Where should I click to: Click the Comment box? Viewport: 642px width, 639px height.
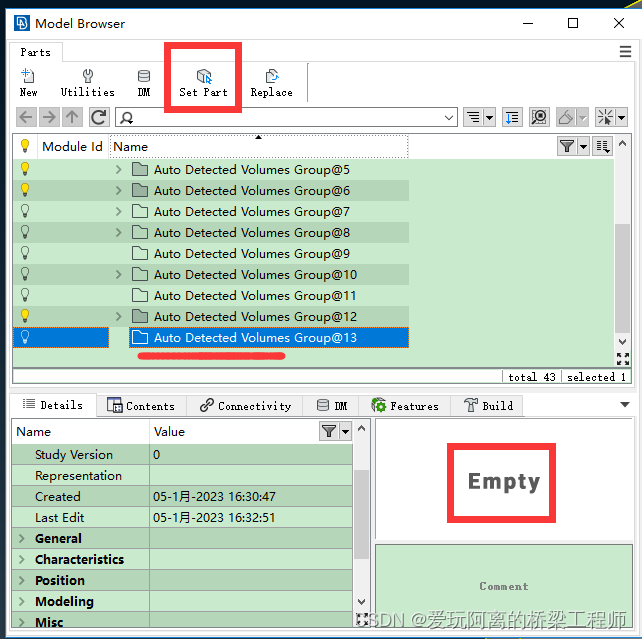pyautogui.click(x=504, y=586)
